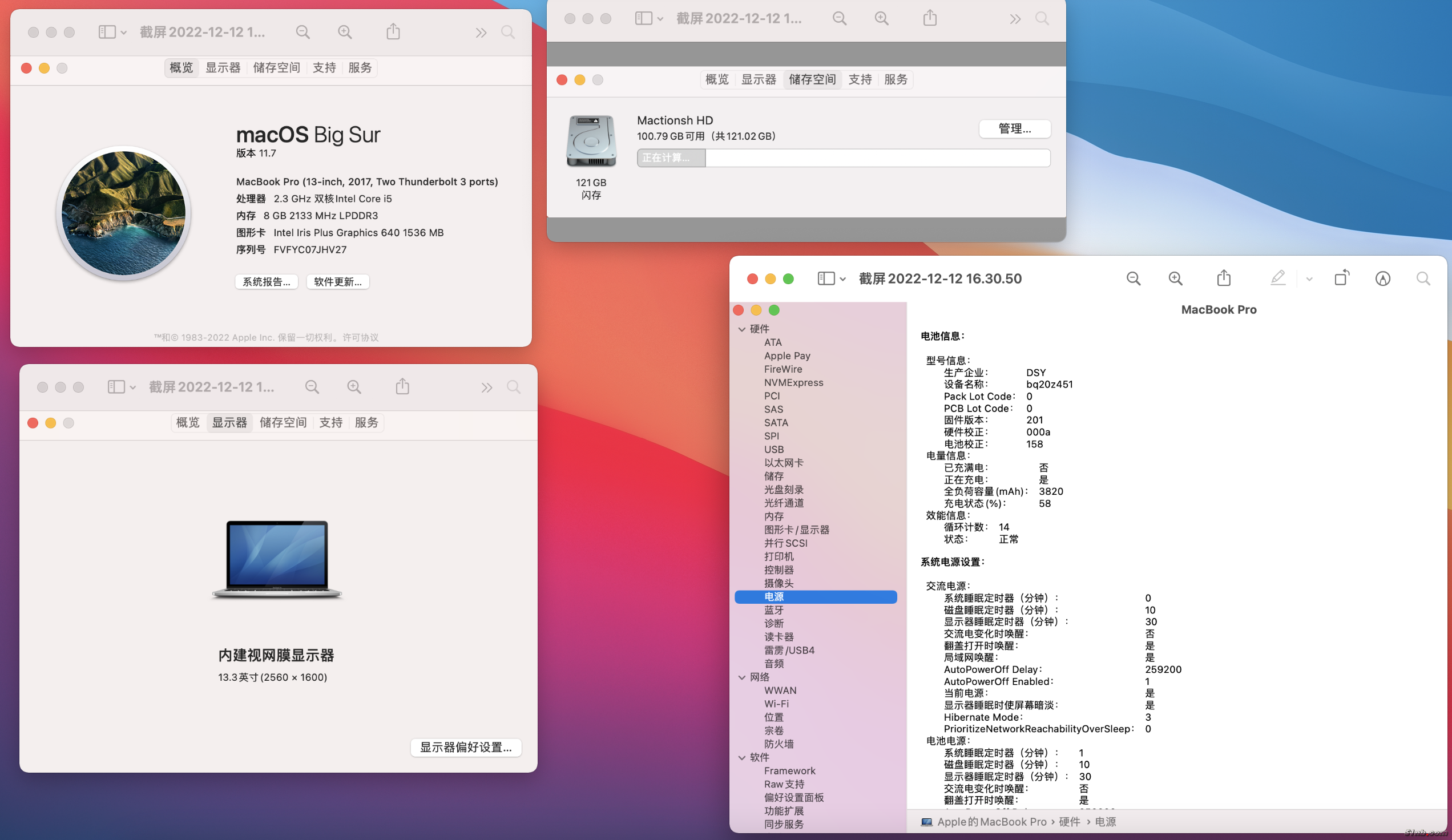Open the dropdown arrow beside the markup pen
This screenshot has height=840, width=1452.
click(1309, 280)
